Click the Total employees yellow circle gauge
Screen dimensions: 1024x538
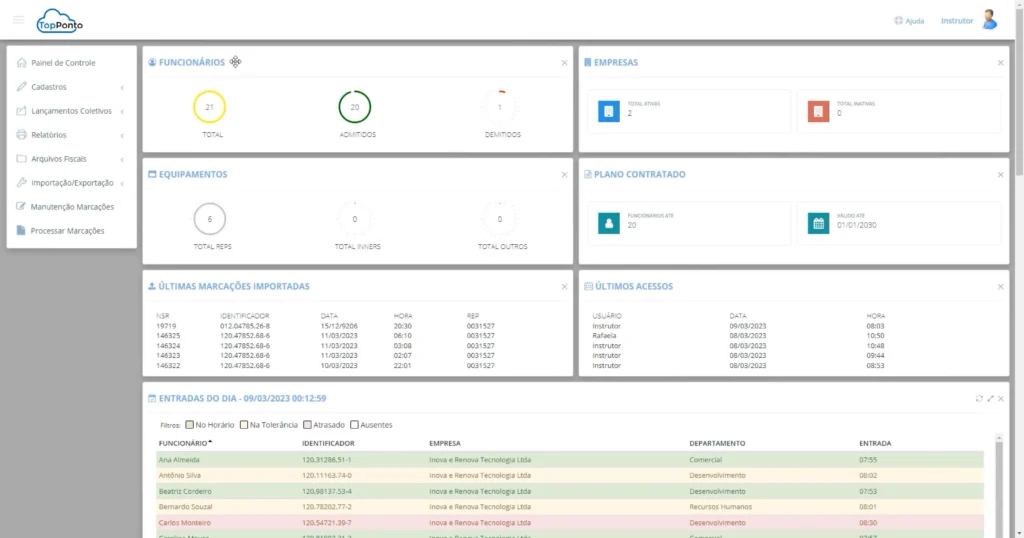coord(209,107)
